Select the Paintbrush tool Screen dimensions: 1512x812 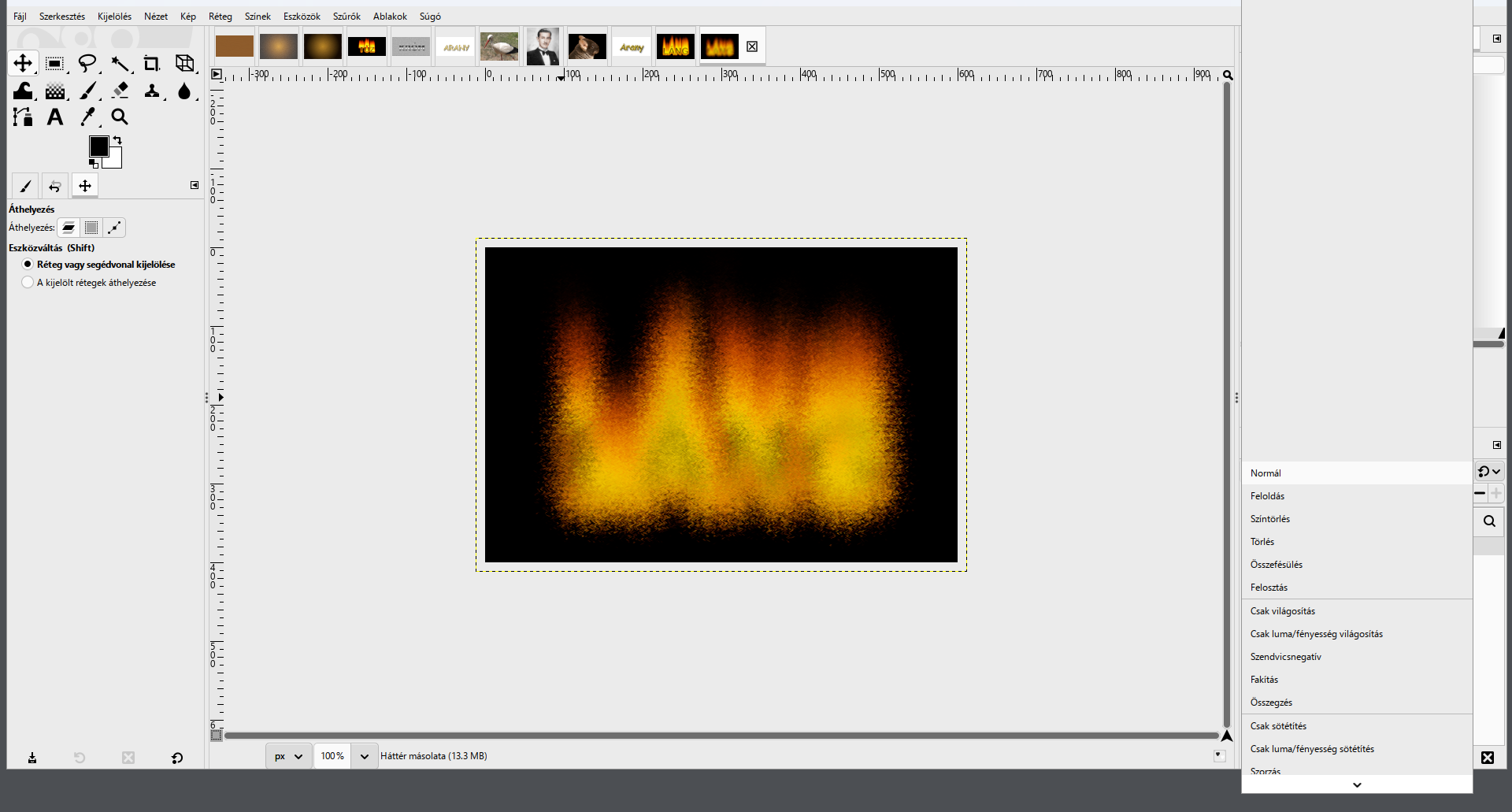87,91
